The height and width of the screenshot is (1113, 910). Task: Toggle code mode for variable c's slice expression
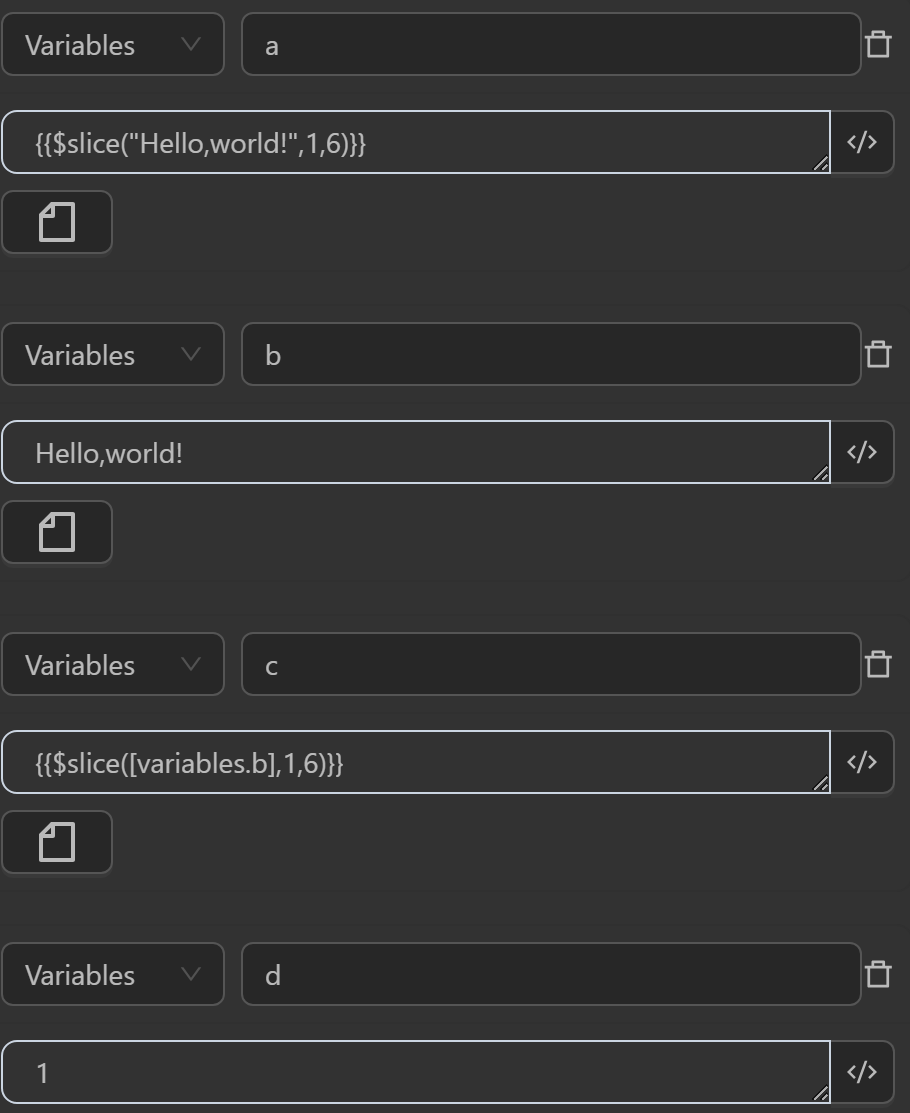coord(862,762)
